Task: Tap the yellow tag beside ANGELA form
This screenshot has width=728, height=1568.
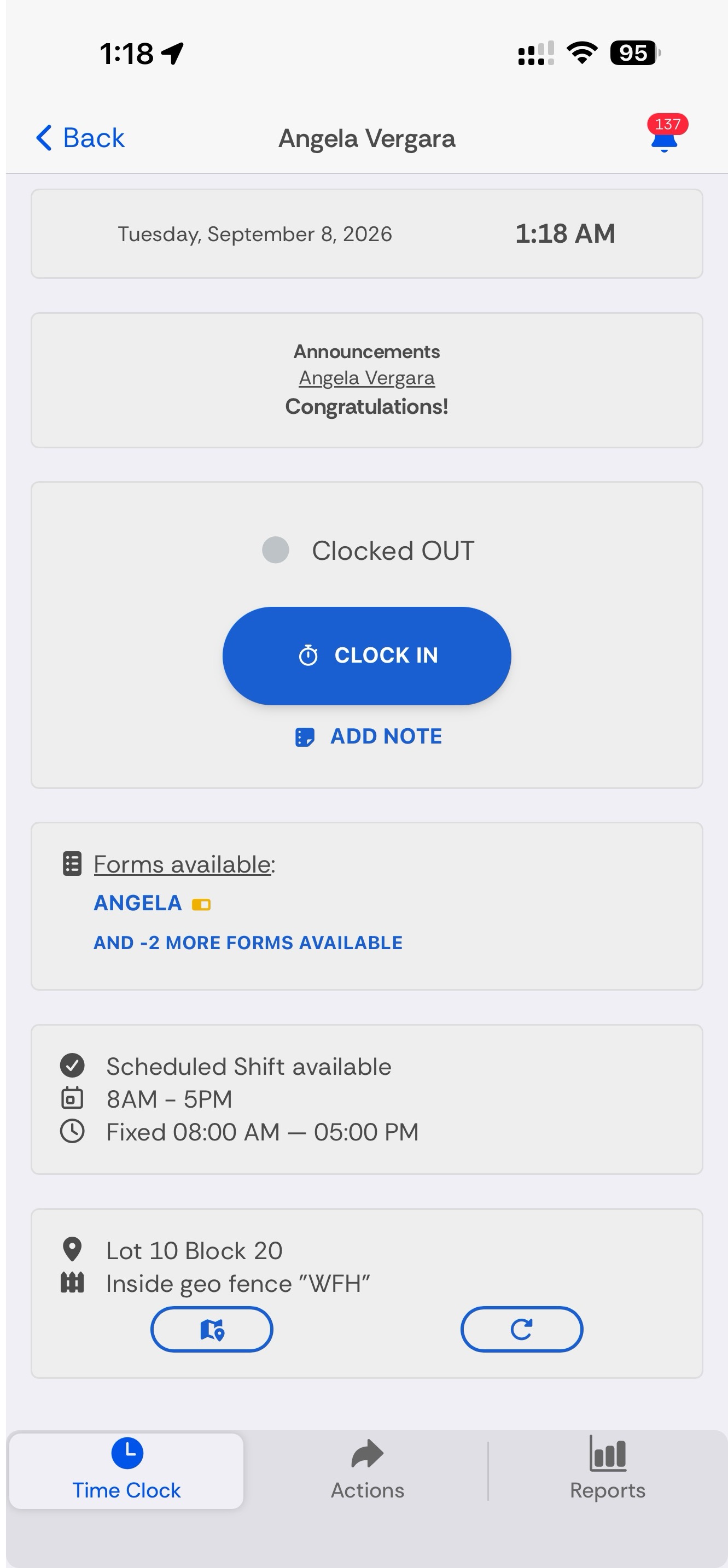Action: 201,904
